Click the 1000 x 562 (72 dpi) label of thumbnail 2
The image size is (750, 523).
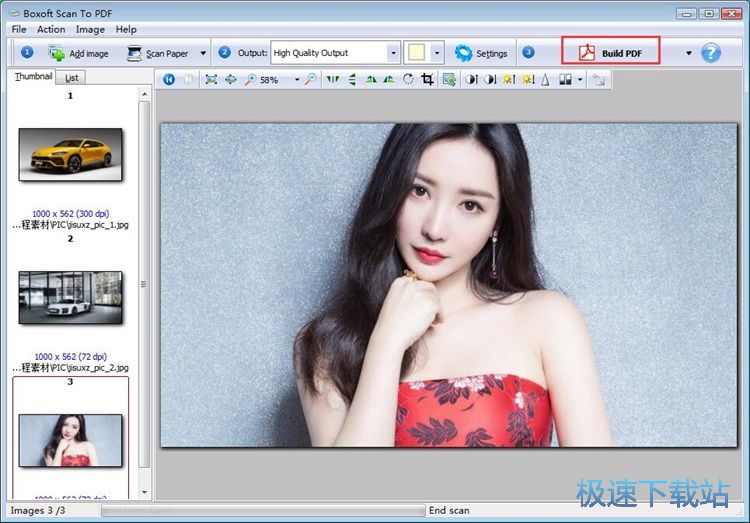coord(70,356)
